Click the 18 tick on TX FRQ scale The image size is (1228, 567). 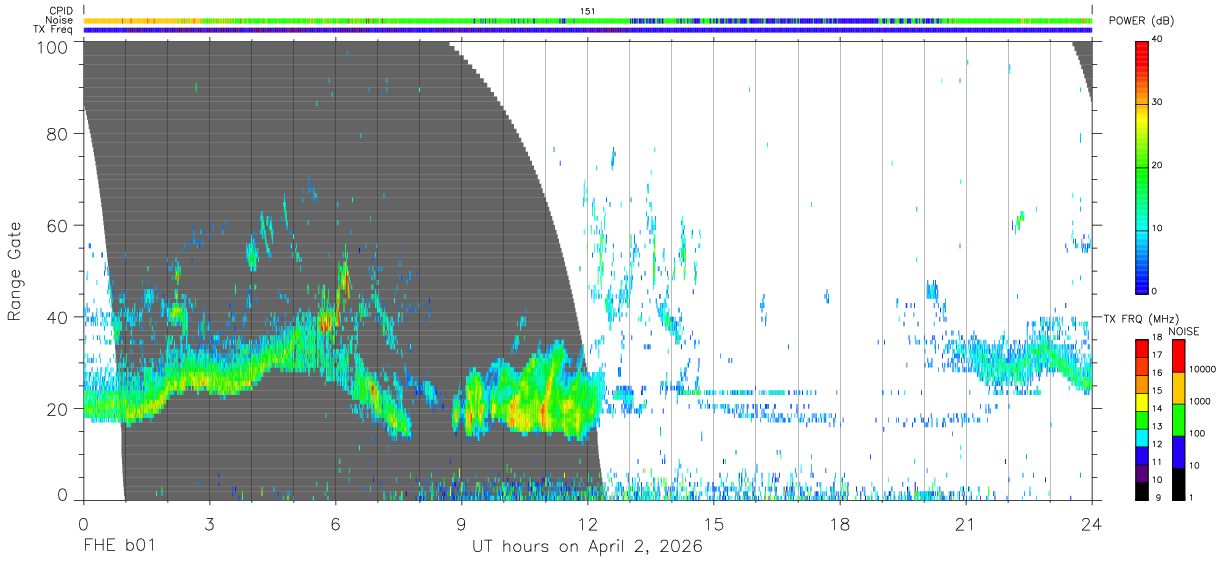(1157, 338)
